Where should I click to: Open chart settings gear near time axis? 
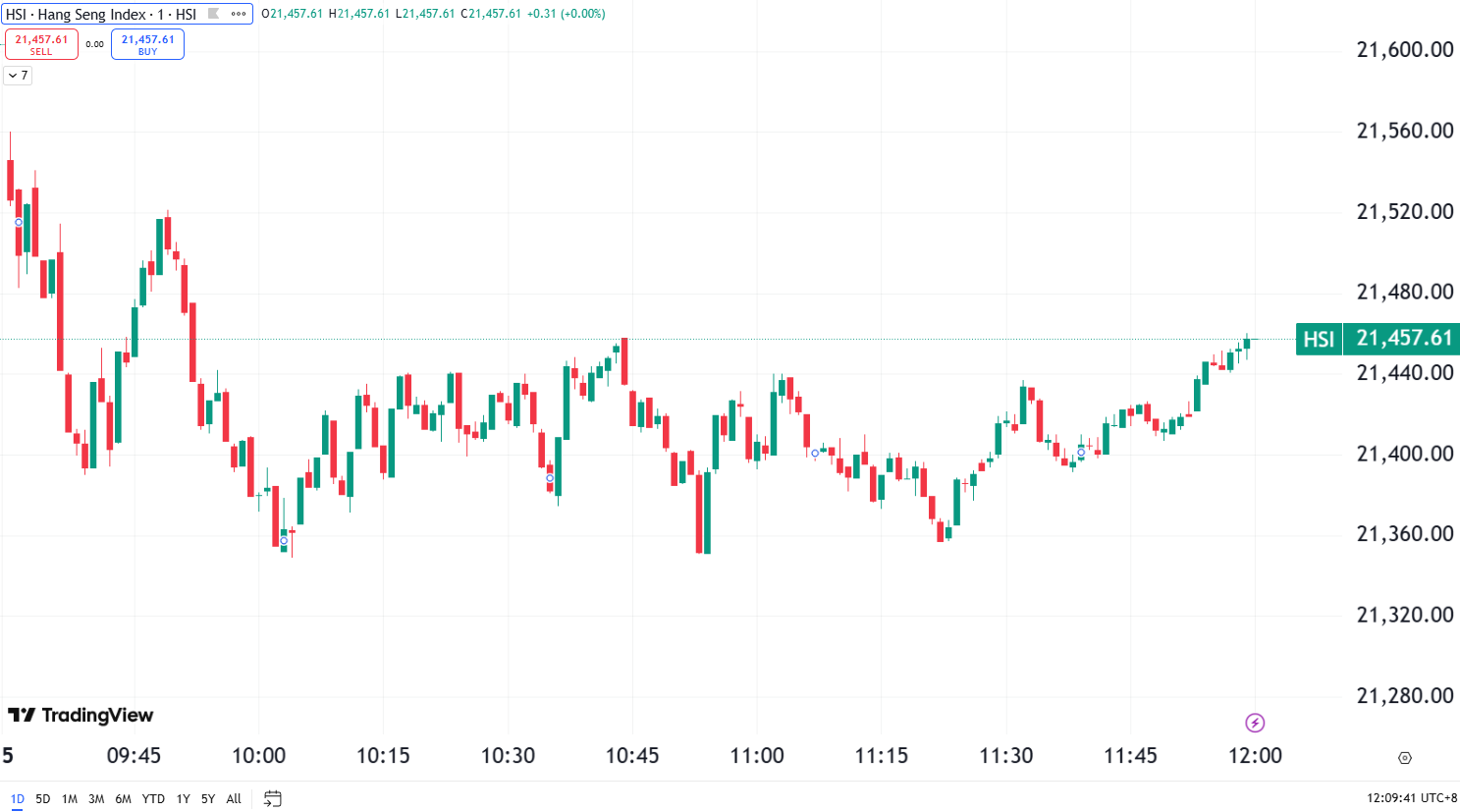tap(1404, 758)
